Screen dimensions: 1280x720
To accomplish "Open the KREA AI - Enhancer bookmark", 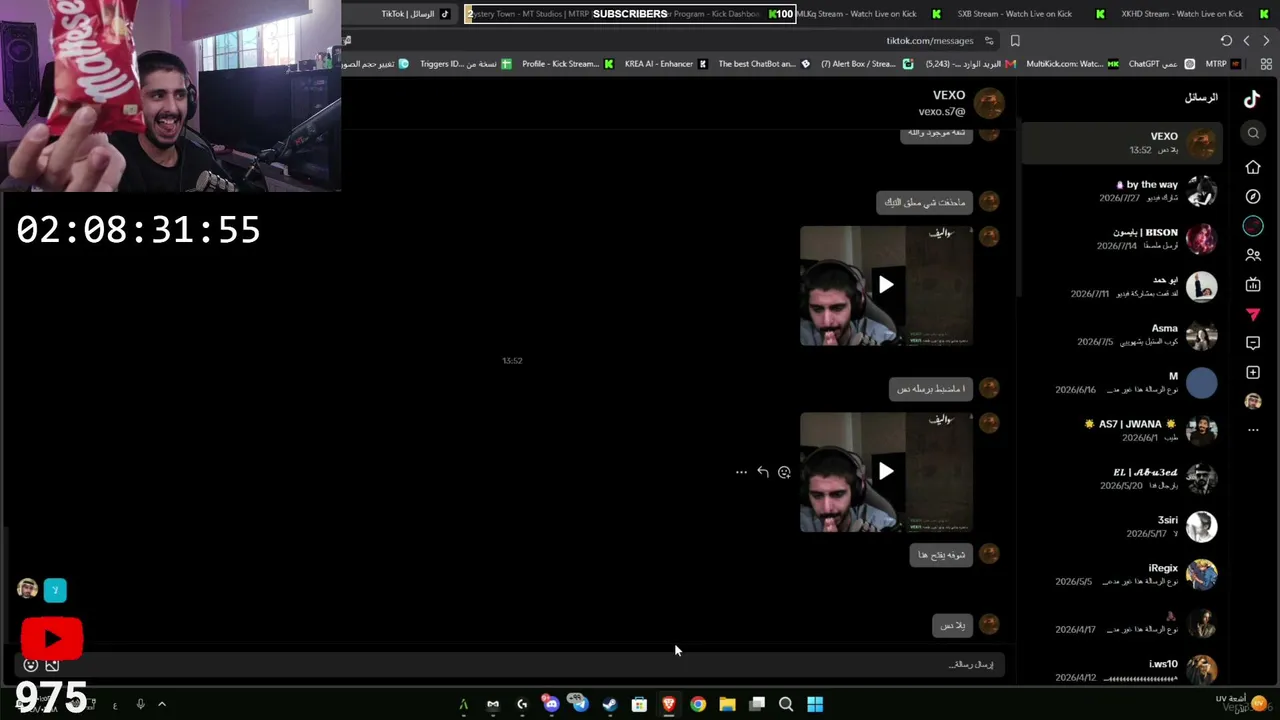I will point(666,64).
